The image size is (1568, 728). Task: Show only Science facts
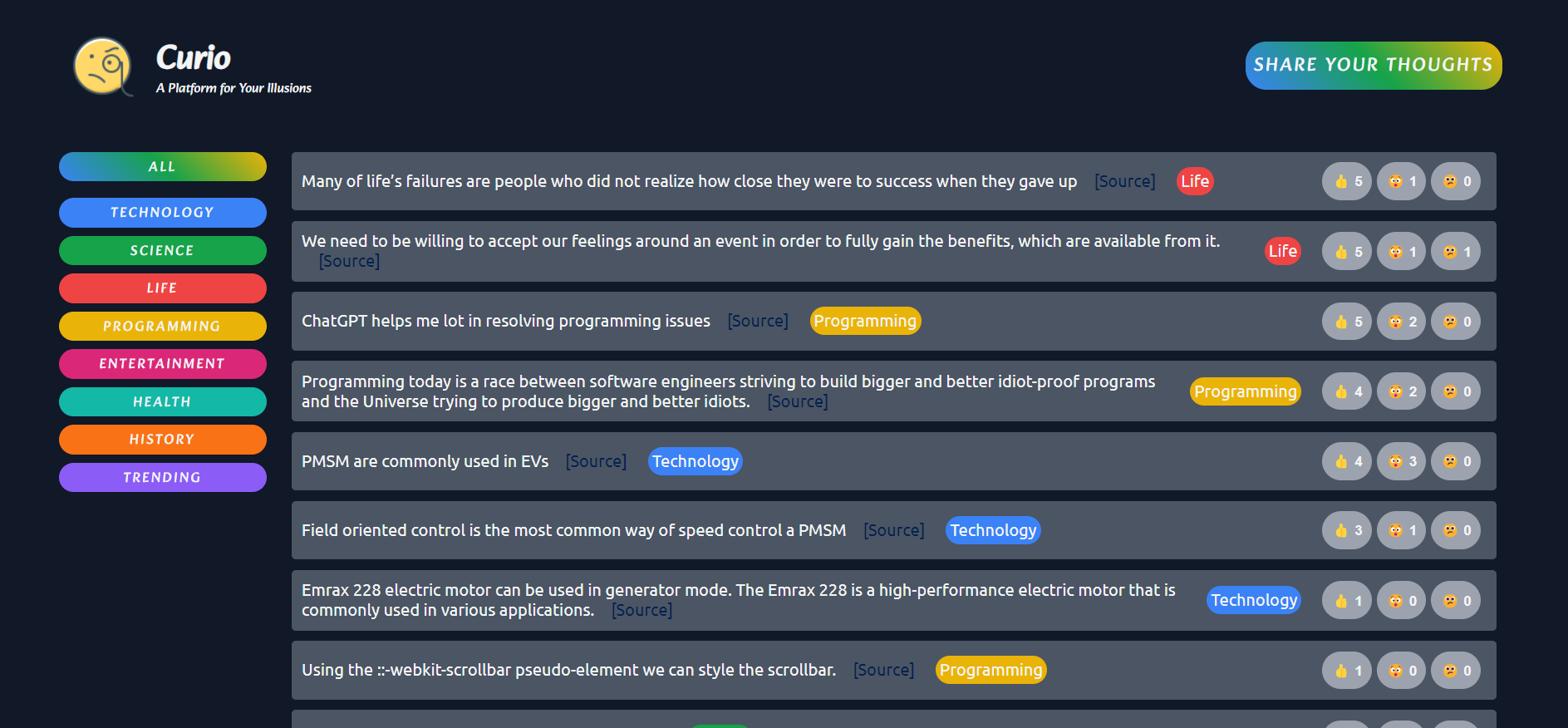tap(163, 250)
